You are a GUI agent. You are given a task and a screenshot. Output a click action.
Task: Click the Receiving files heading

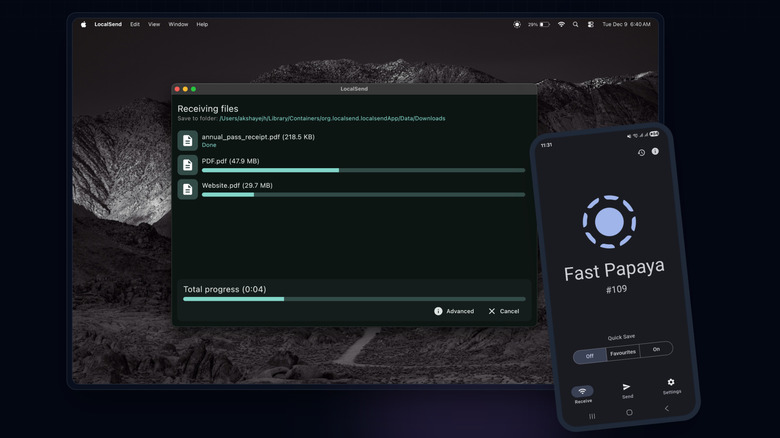click(x=208, y=109)
